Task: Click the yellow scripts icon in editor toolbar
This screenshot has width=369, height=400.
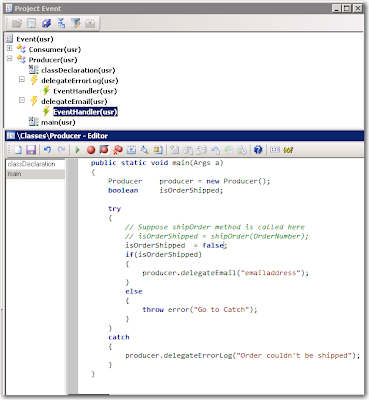Action: click(158, 150)
